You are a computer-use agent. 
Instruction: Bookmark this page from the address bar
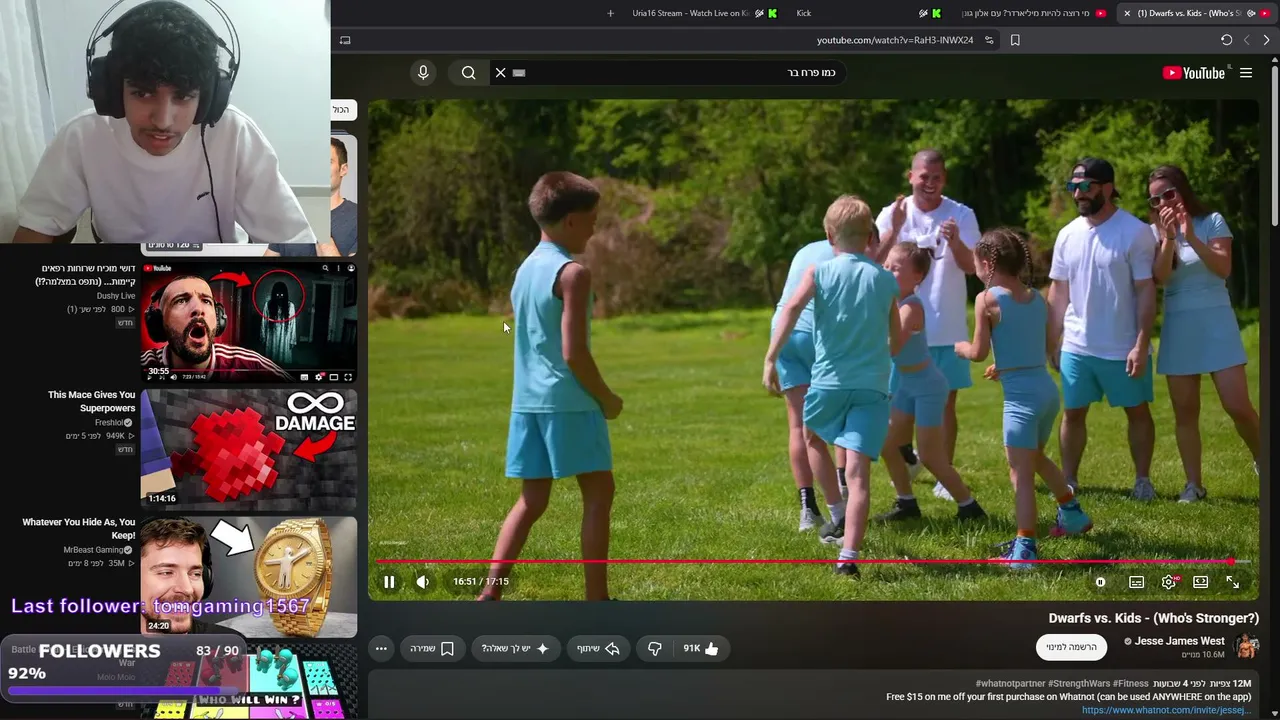click(1015, 40)
